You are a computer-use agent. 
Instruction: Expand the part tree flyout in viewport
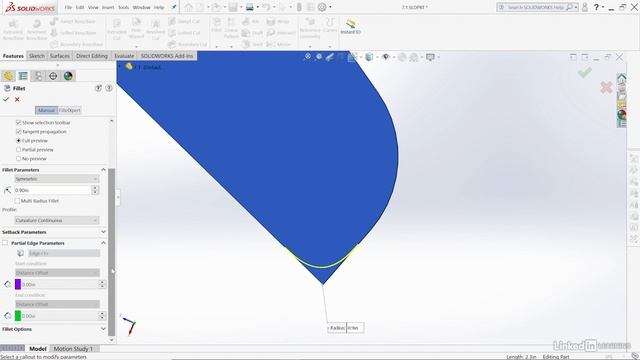click(x=120, y=67)
